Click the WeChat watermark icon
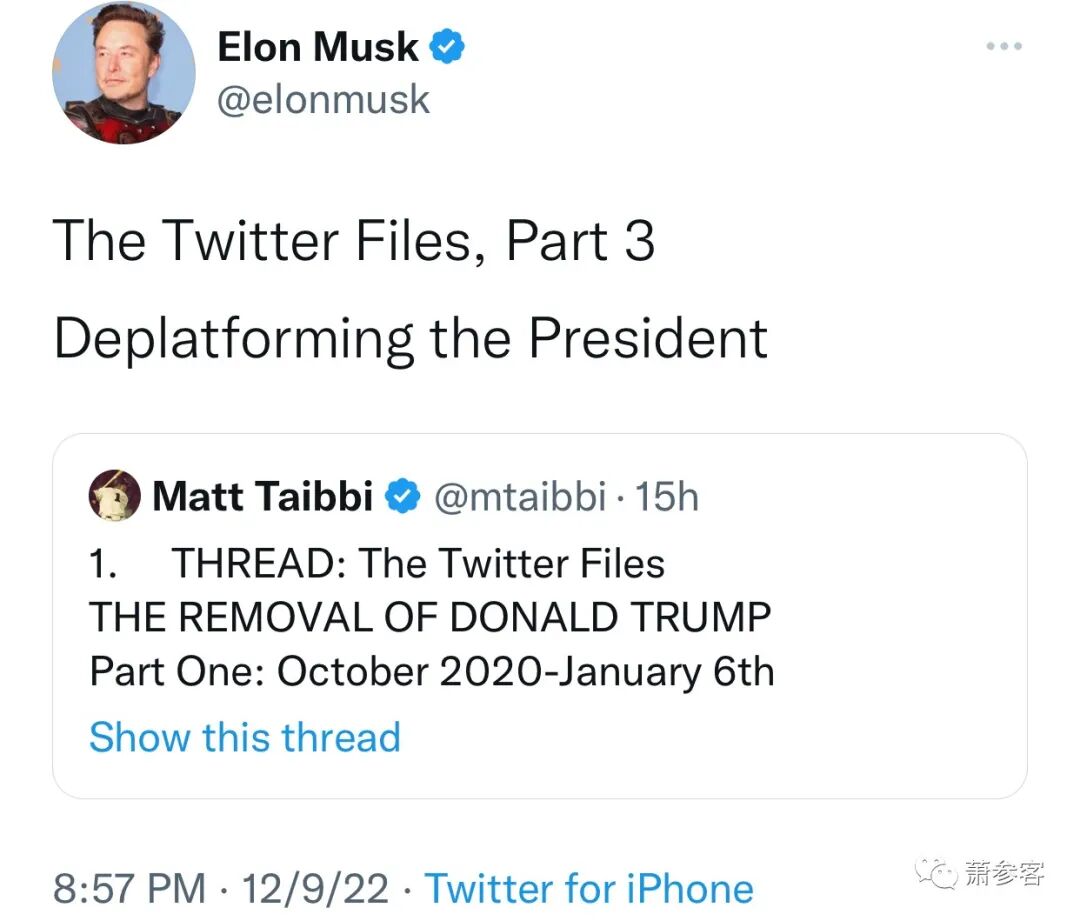The width and height of the screenshot is (1080, 921). (940, 873)
